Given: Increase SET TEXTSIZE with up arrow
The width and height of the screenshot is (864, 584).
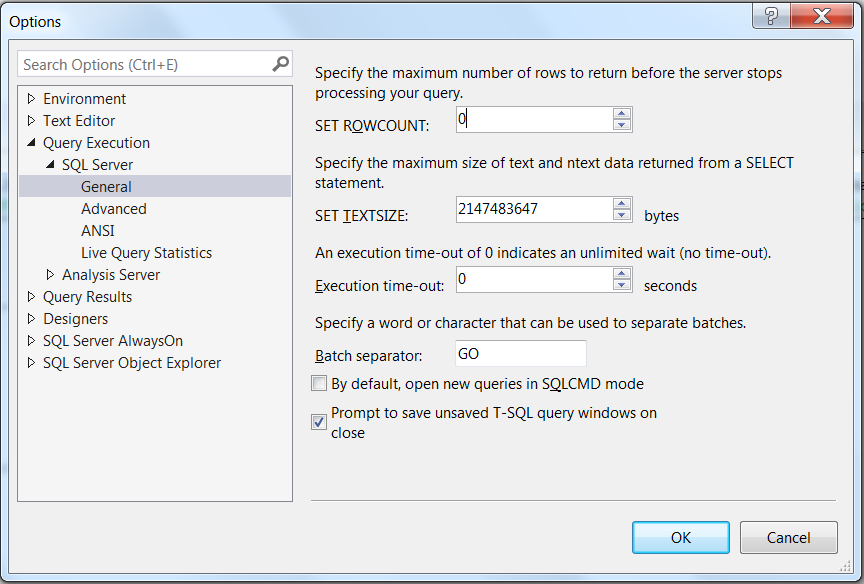Looking at the screenshot, I should tap(622, 203).
